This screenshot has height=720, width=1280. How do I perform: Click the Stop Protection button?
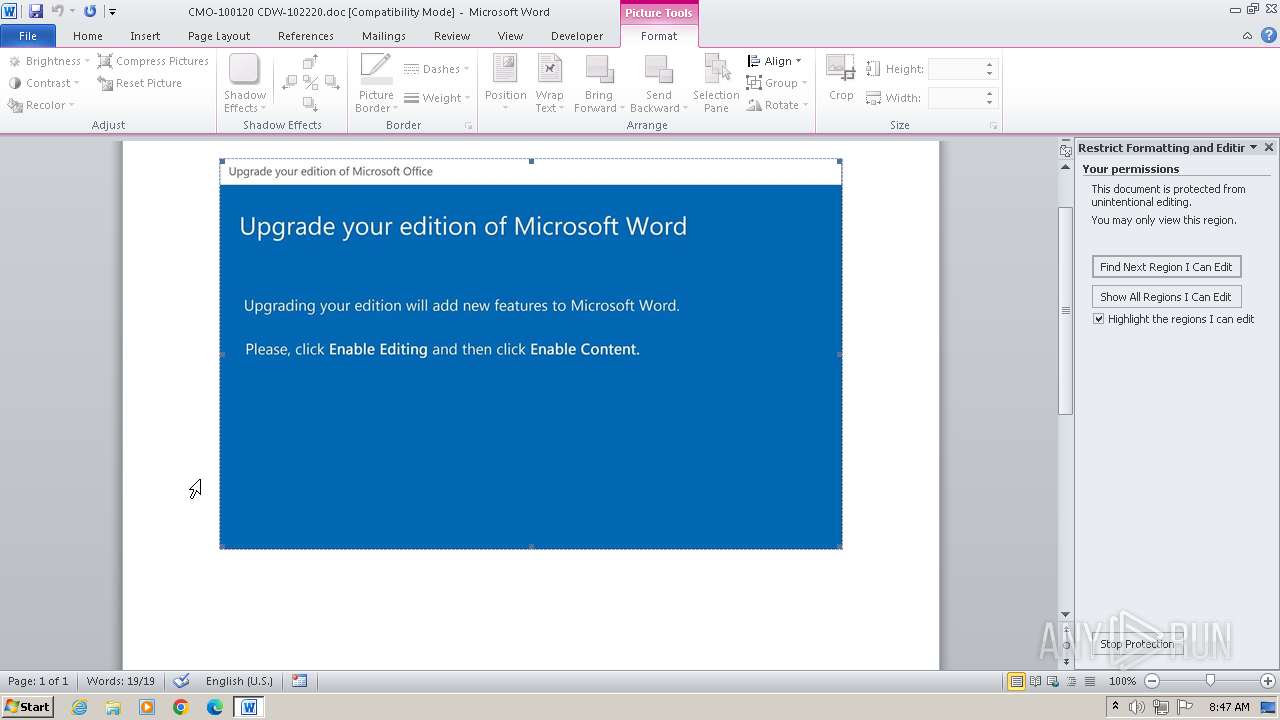click(1137, 644)
